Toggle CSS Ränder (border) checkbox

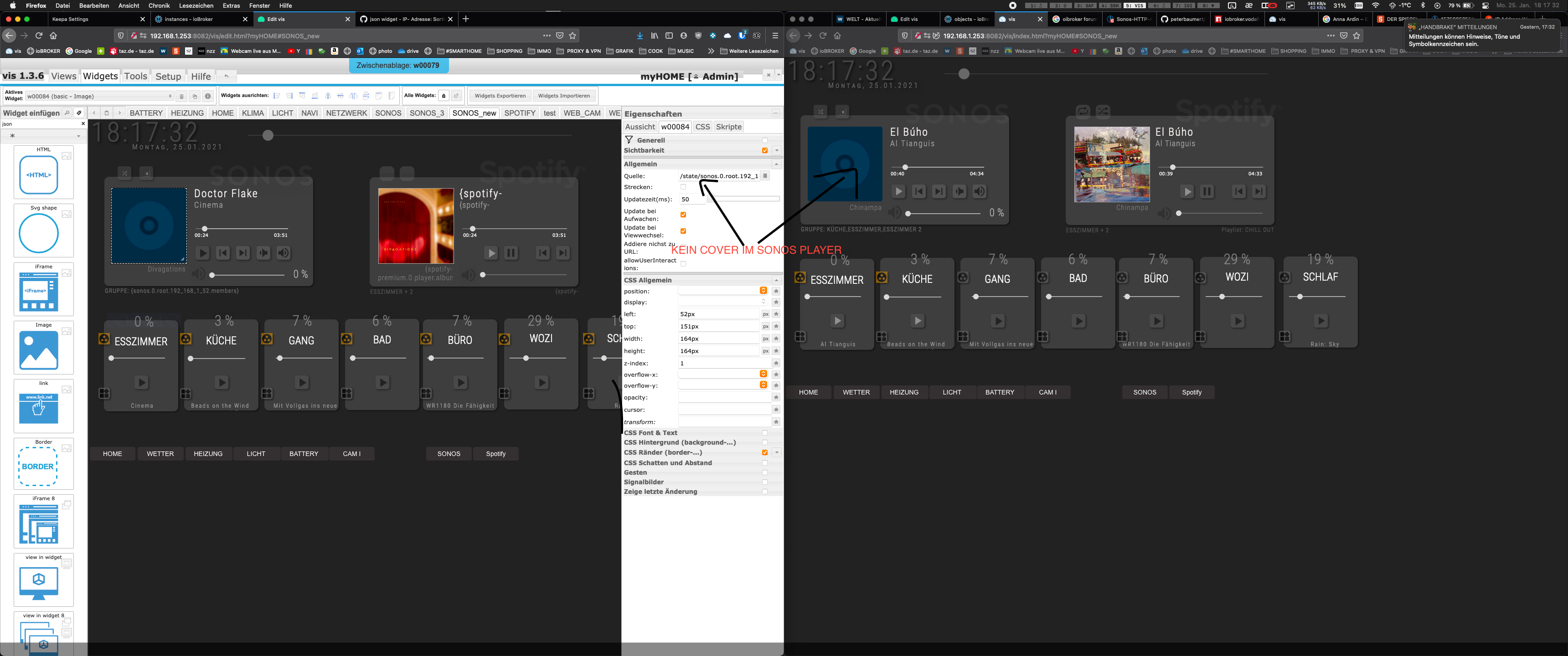point(764,453)
